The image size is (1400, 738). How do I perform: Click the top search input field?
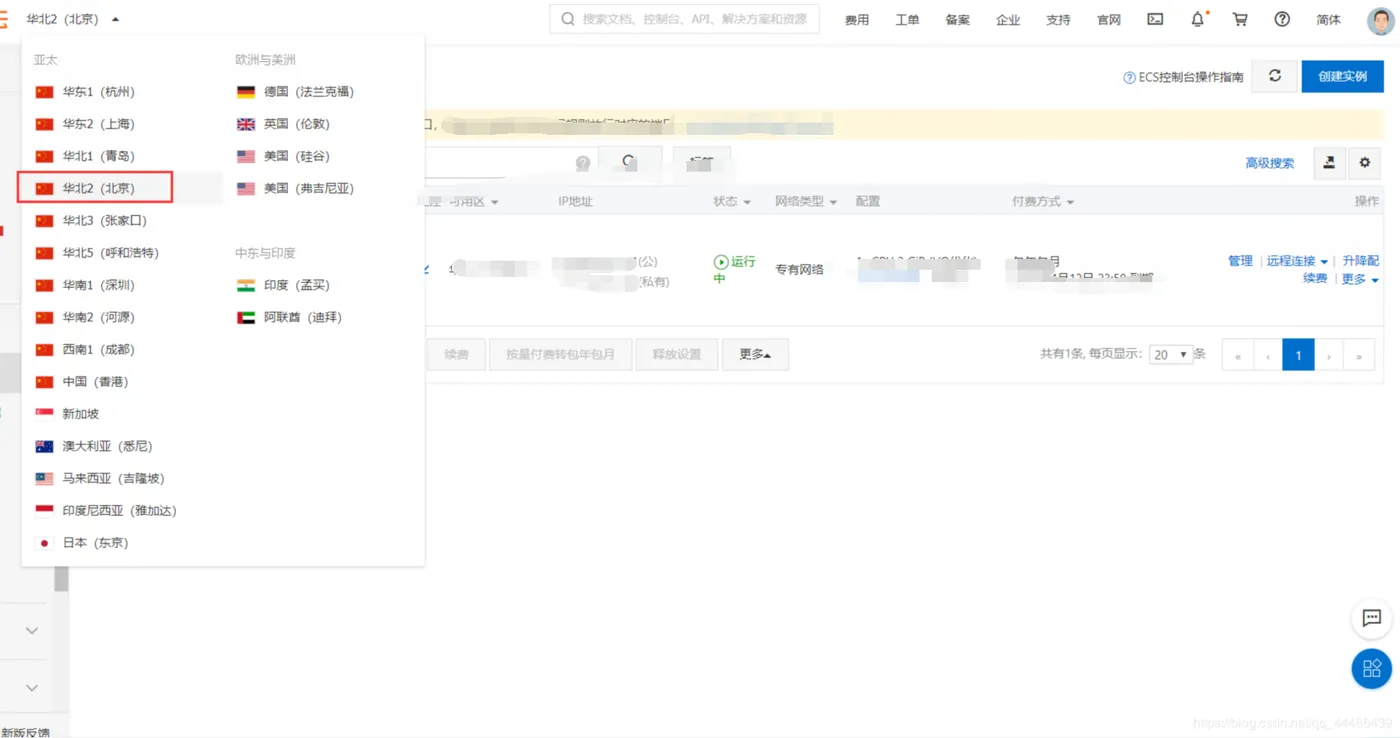(684, 19)
